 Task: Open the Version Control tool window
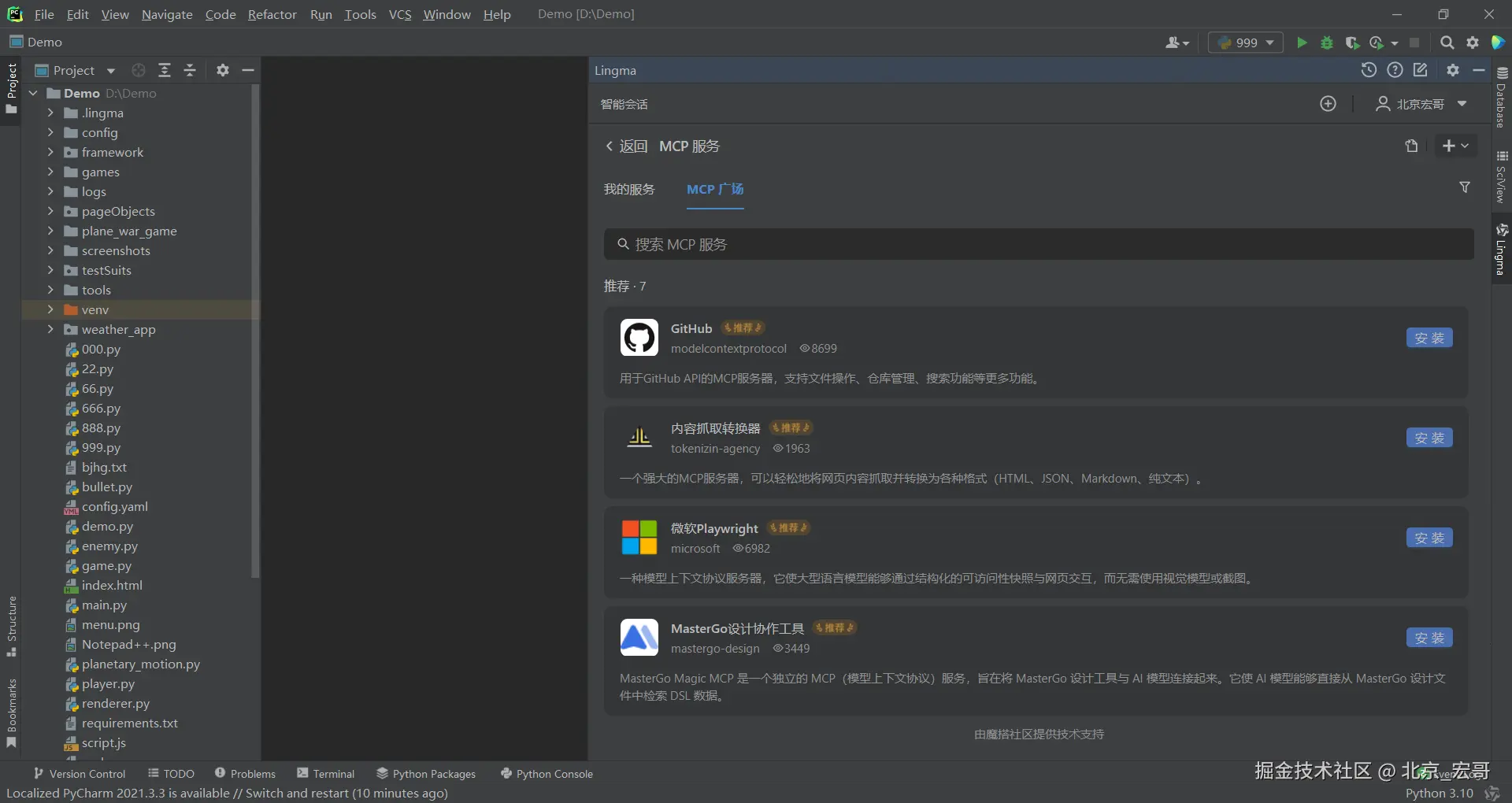coord(80,774)
